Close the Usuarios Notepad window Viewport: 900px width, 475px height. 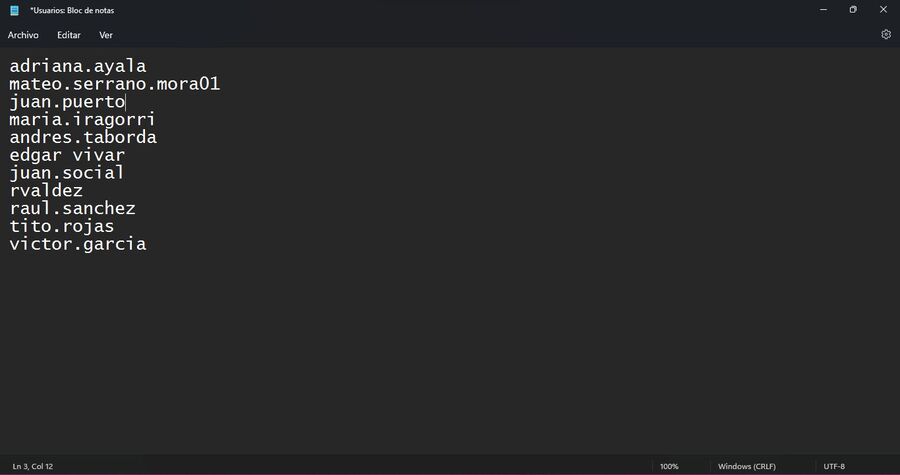coord(883,10)
